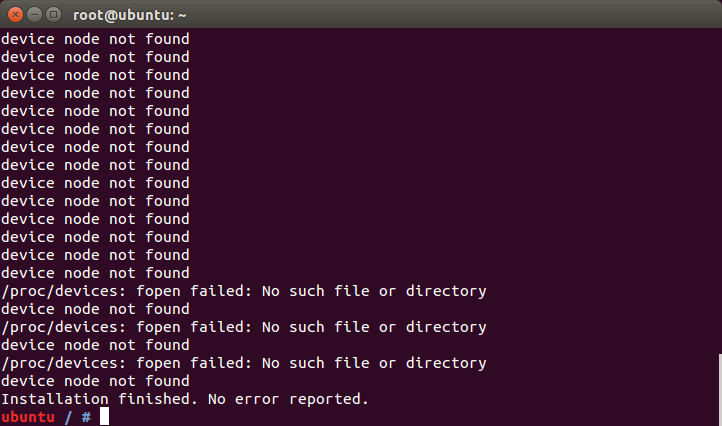Screen dimensions: 722x426
Task: Click the topmost 'device node not found' line
Action: tap(95, 39)
